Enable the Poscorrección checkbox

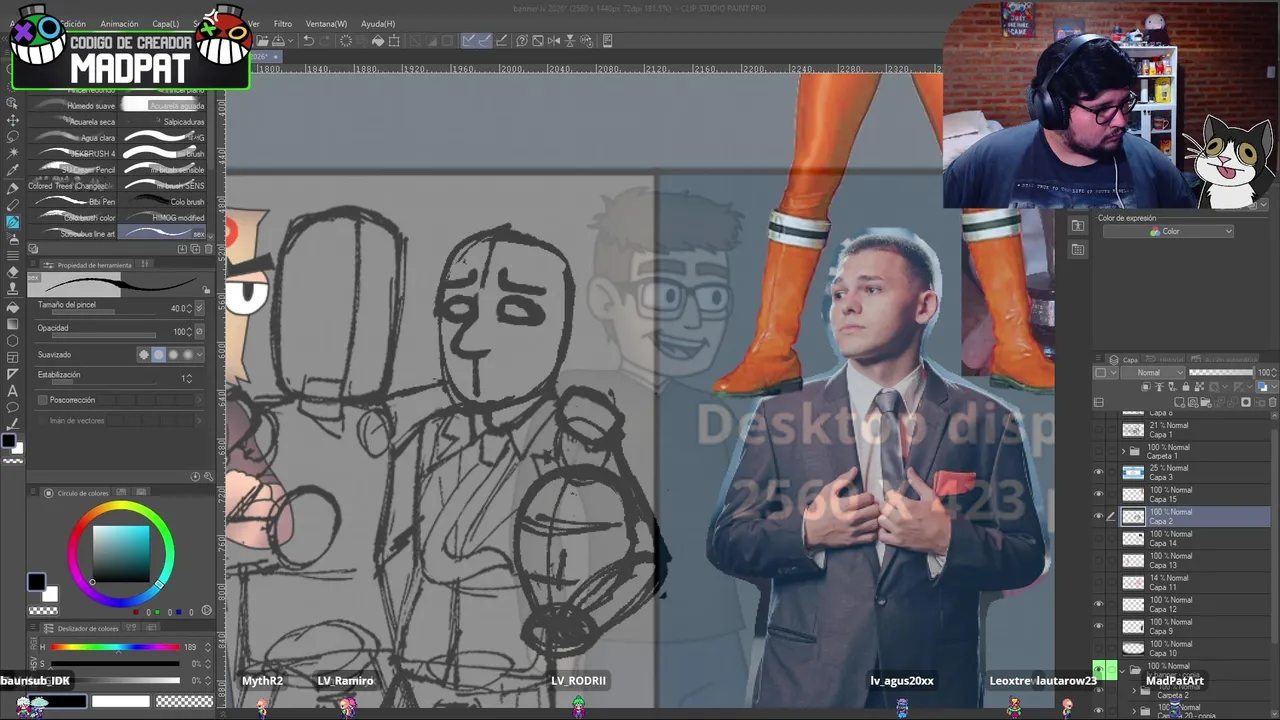(42, 399)
